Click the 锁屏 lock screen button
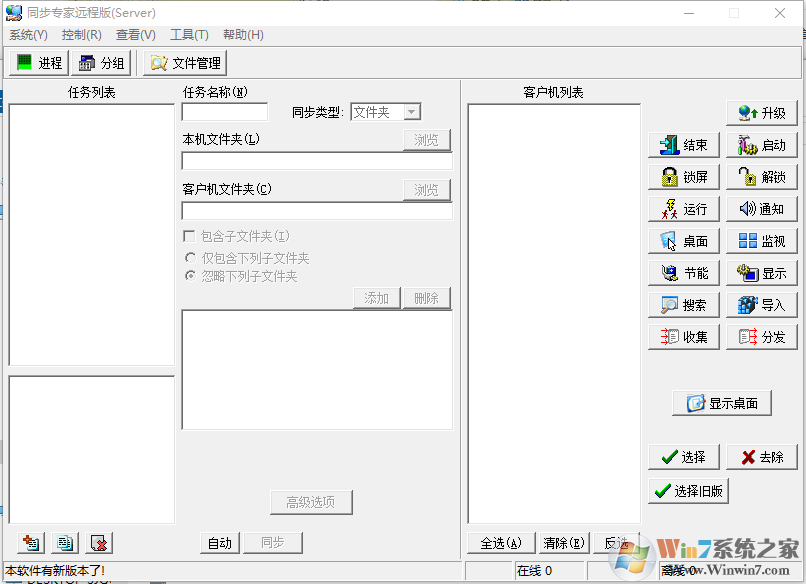806x584 pixels. [684, 177]
